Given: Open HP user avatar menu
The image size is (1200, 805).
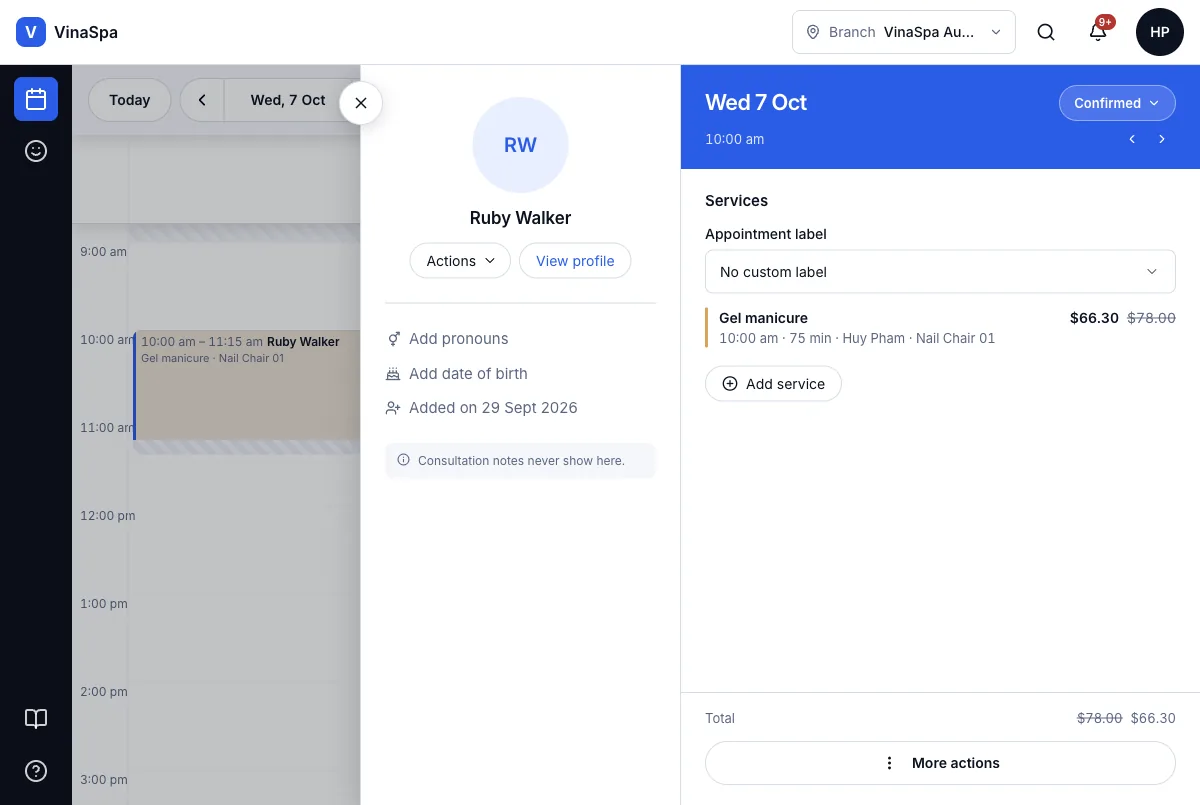Looking at the screenshot, I should (1160, 32).
